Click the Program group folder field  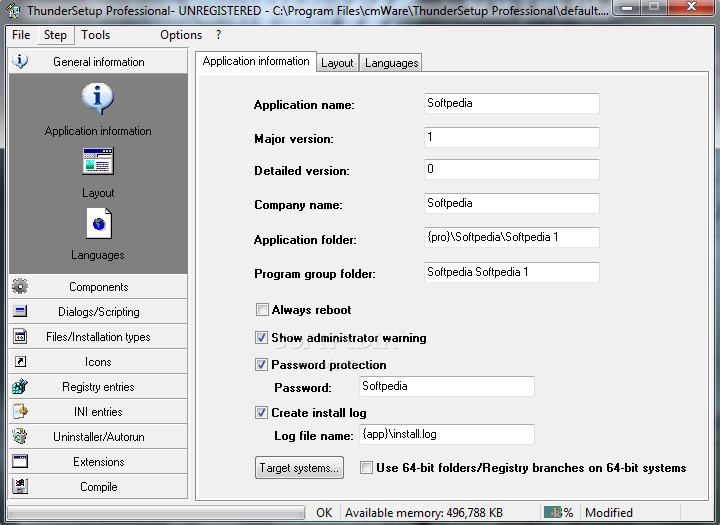[512, 272]
